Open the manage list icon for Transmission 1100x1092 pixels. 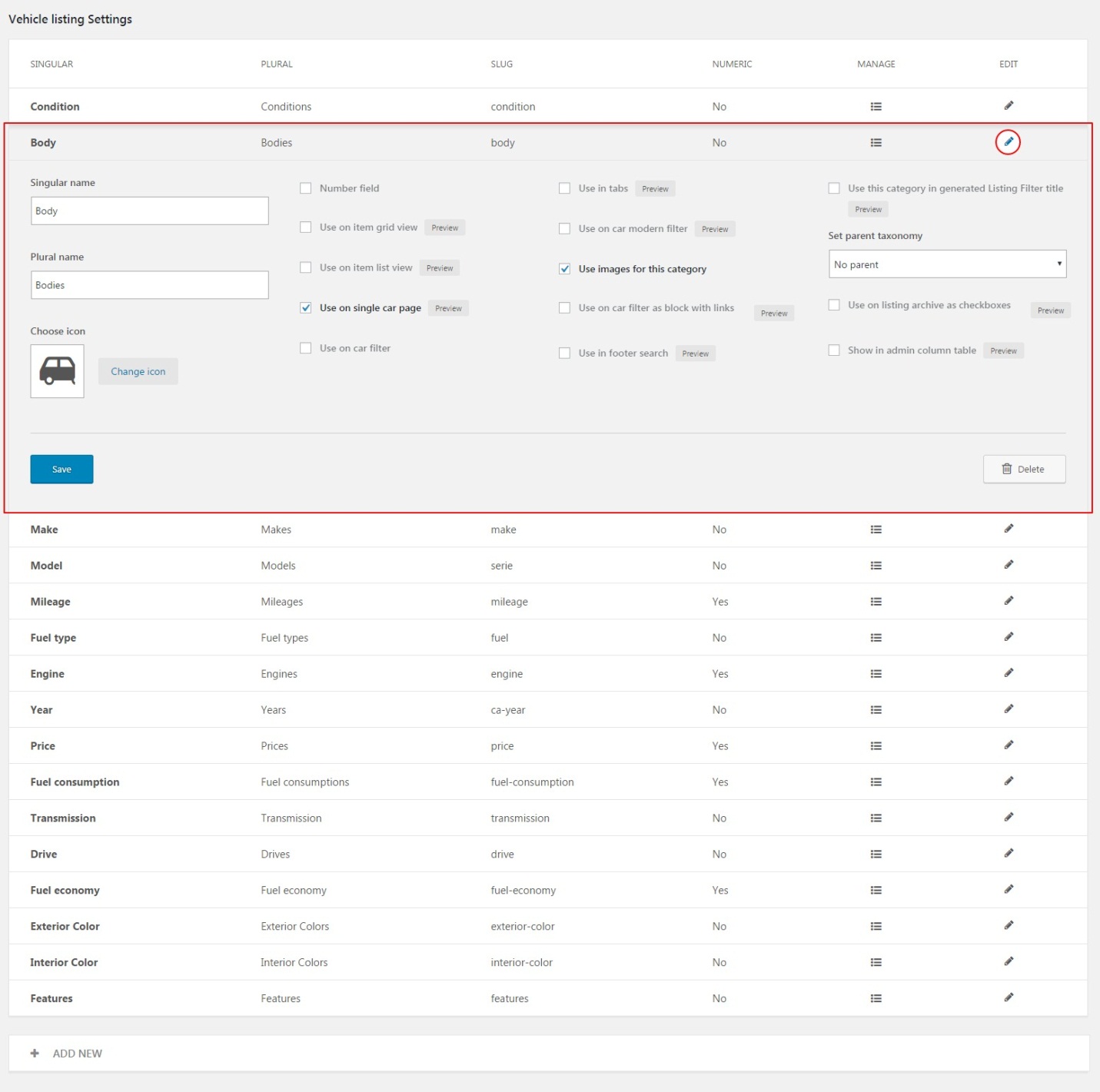coord(876,818)
